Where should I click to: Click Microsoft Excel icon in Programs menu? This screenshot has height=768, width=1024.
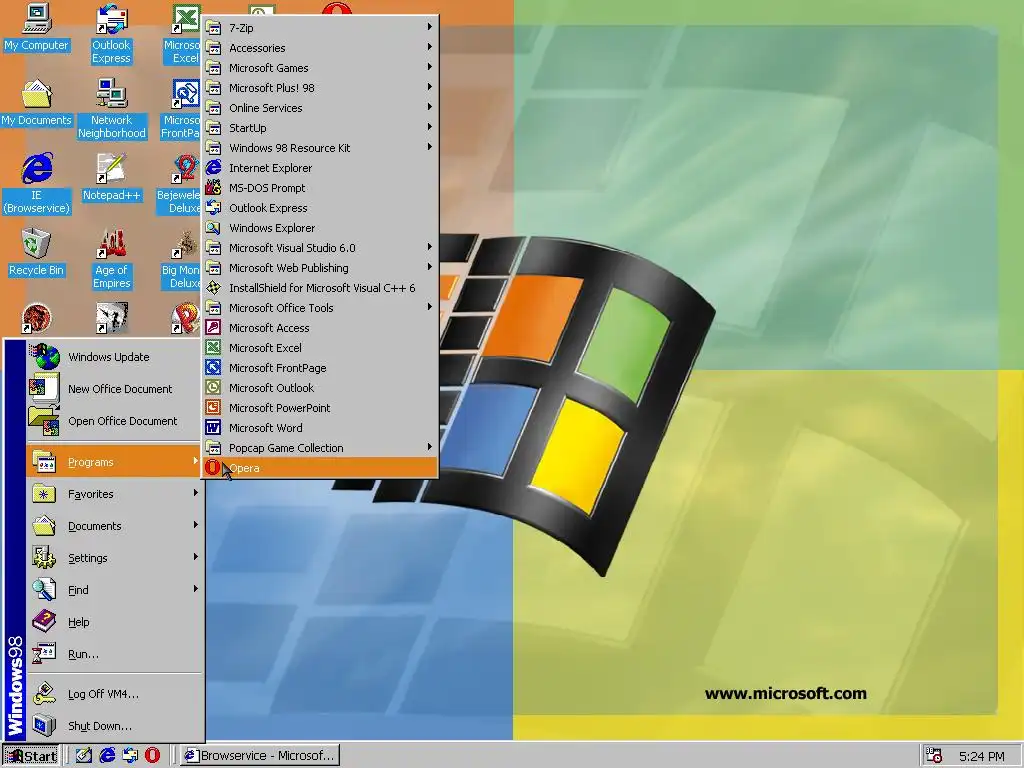(x=213, y=347)
